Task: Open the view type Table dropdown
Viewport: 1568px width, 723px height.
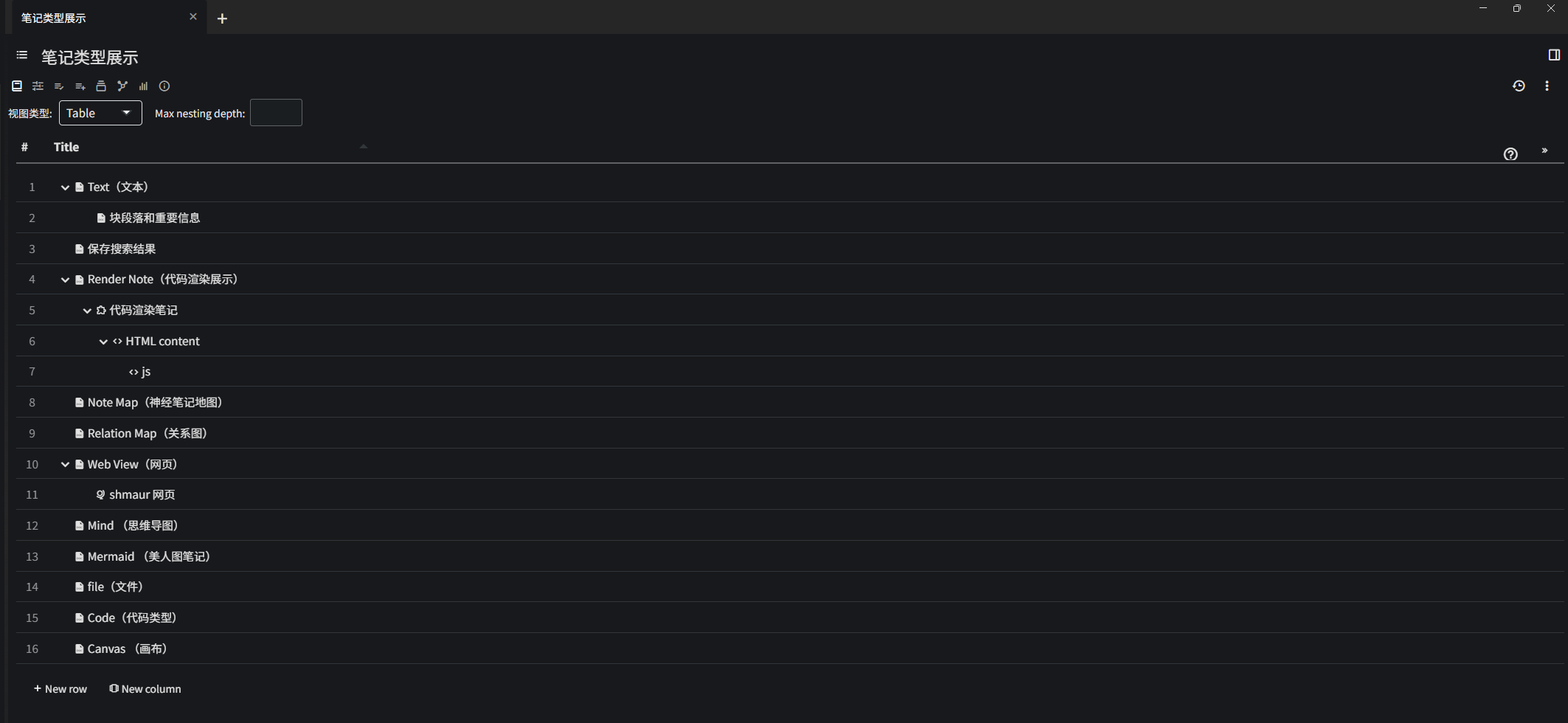Action: click(x=100, y=113)
